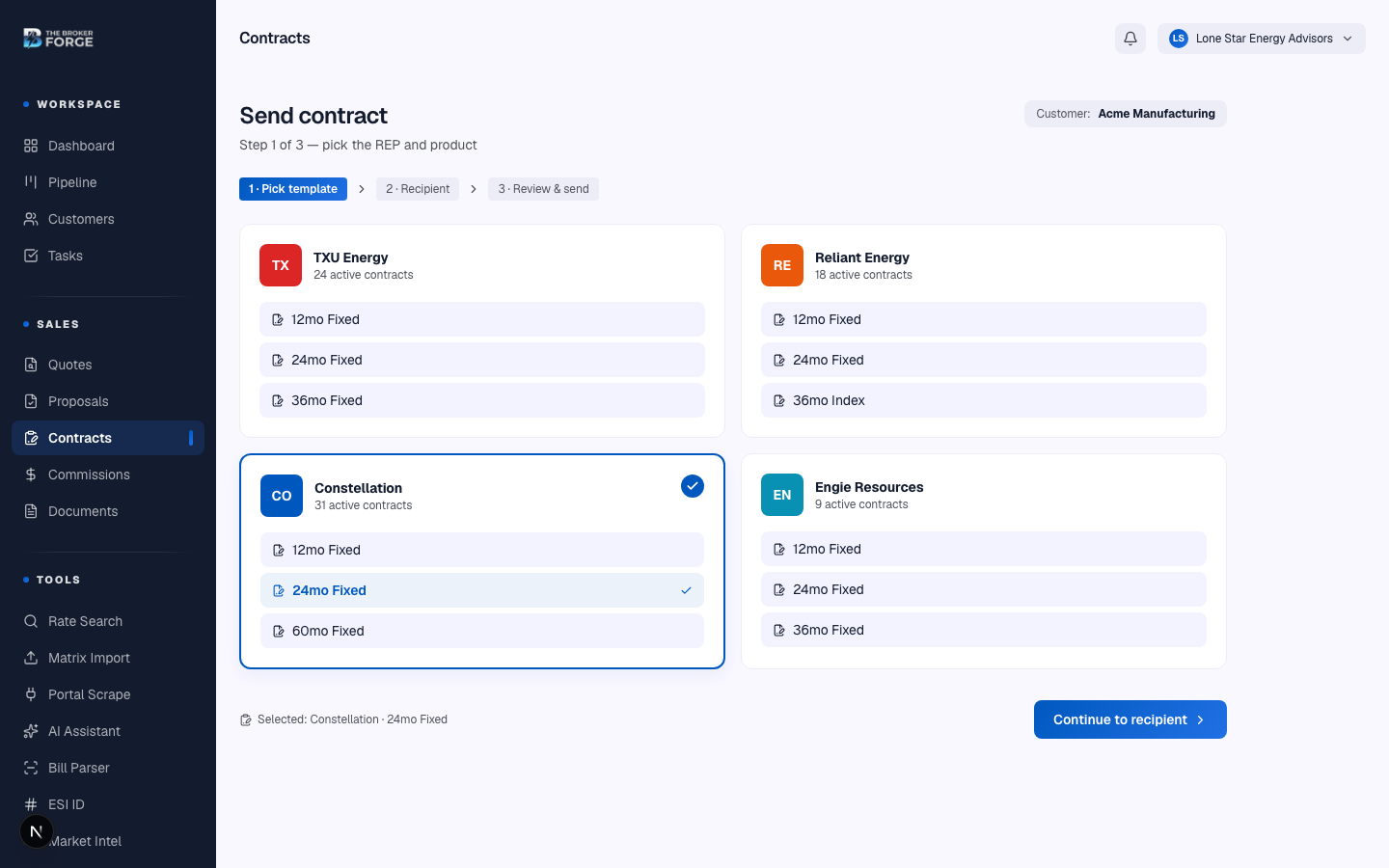The width and height of the screenshot is (1389, 868).
Task: Click the Contracts pen icon in sidebar
Action: click(31, 438)
